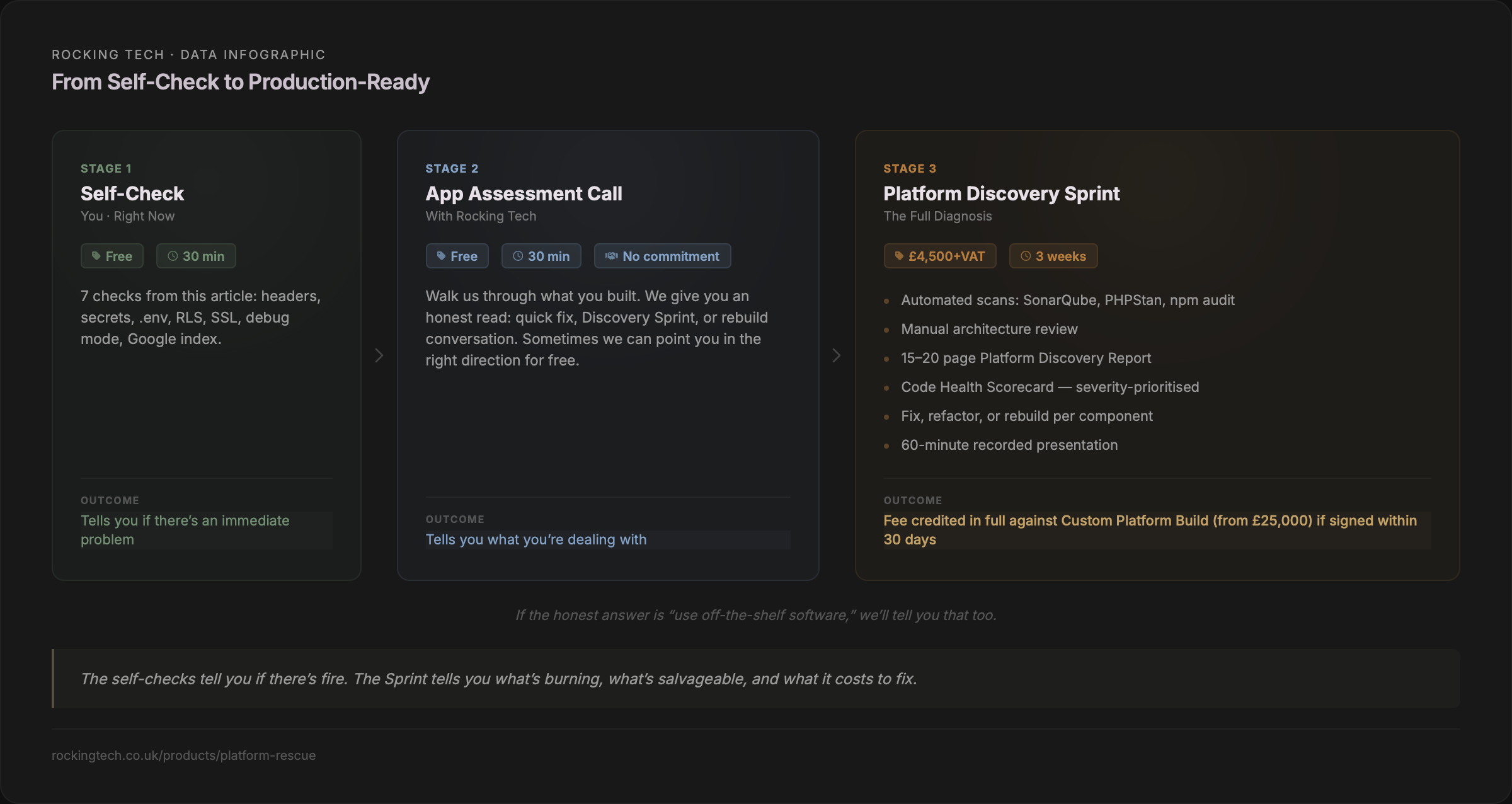This screenshot has height=804, width=1512.
Task: Click the clock icon in Stage 2 30 min badge
Action: click(518, 256)
